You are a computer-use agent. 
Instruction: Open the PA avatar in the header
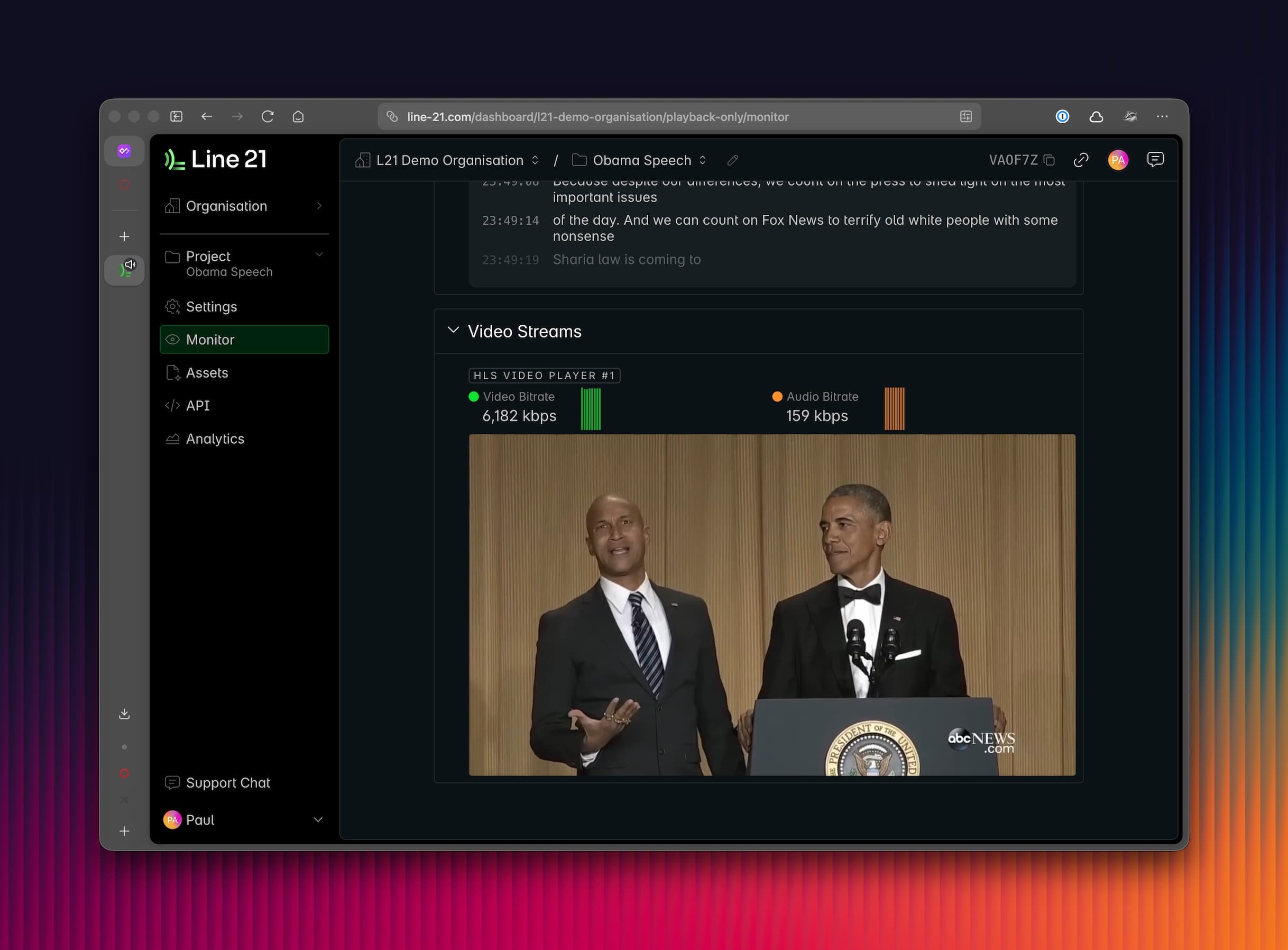click(x=1118, y=160)
